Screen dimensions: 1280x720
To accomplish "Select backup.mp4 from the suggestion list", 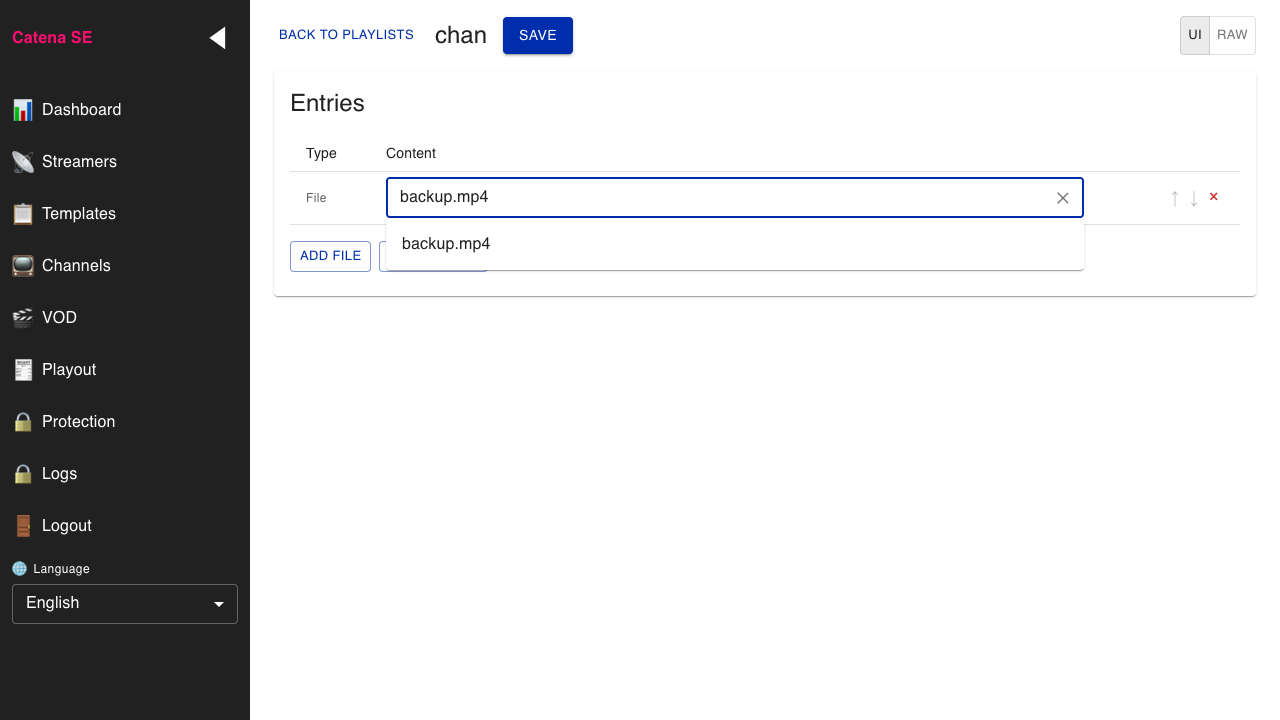I will [446, 244].
